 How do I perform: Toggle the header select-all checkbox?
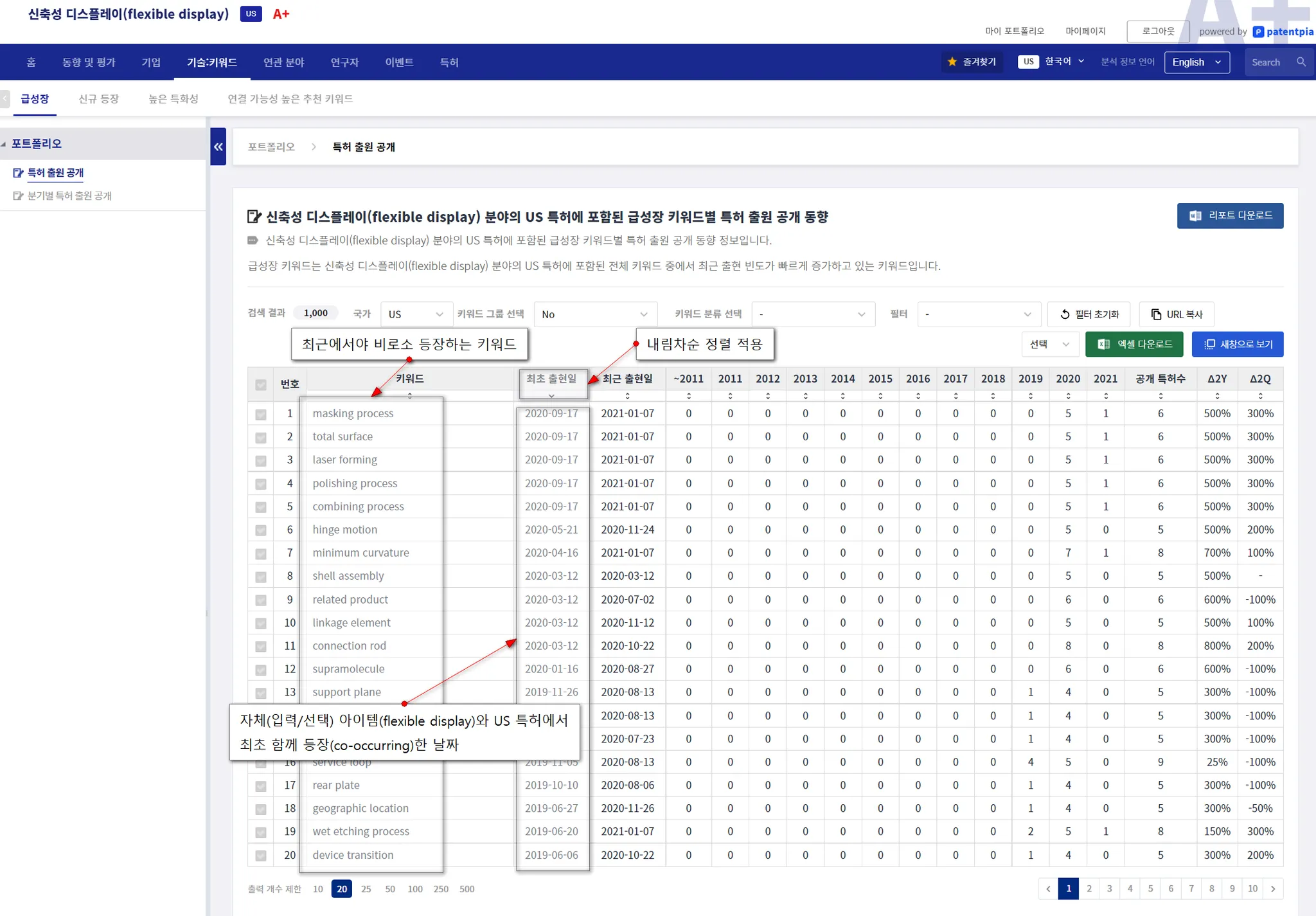click(x=261, y=384)
